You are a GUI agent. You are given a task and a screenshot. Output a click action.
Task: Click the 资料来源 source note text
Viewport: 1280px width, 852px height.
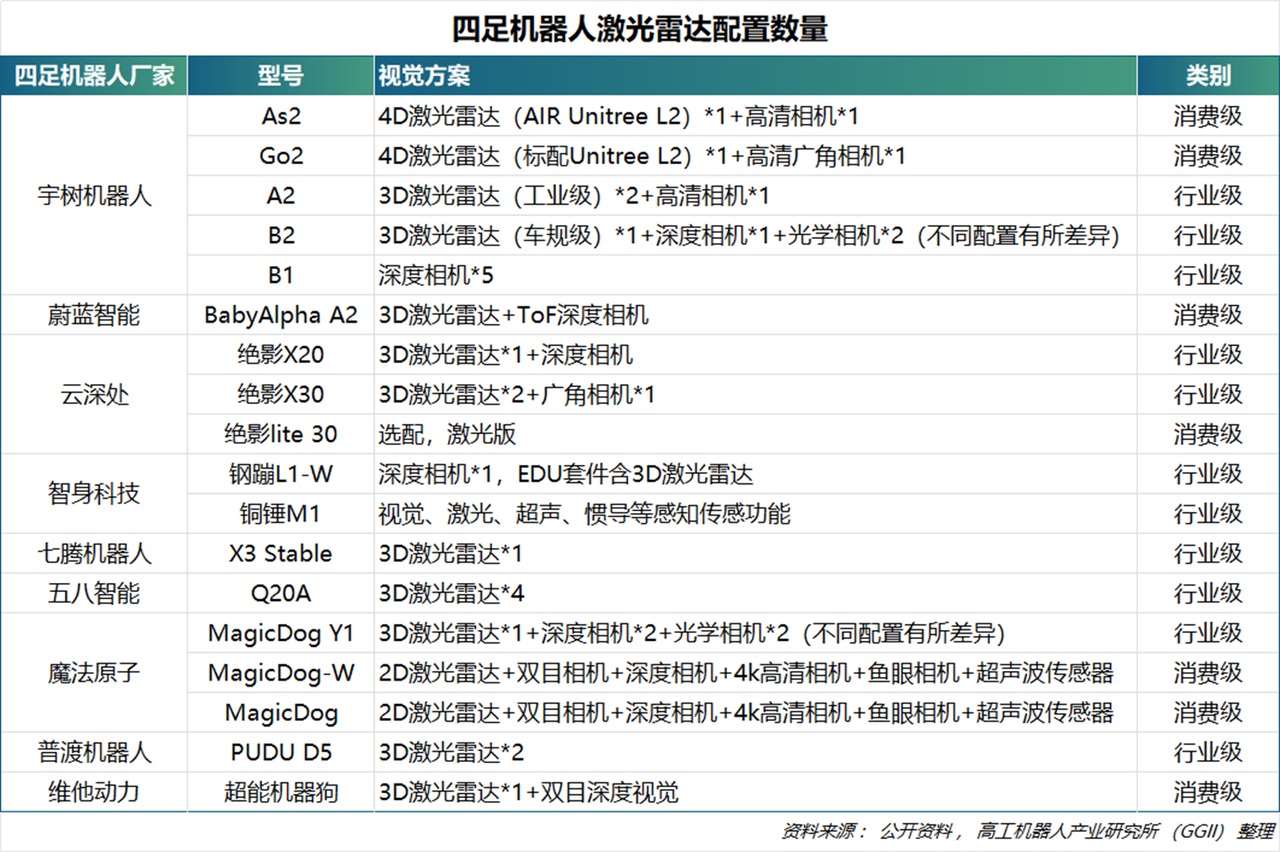[x=1010, y=830]
